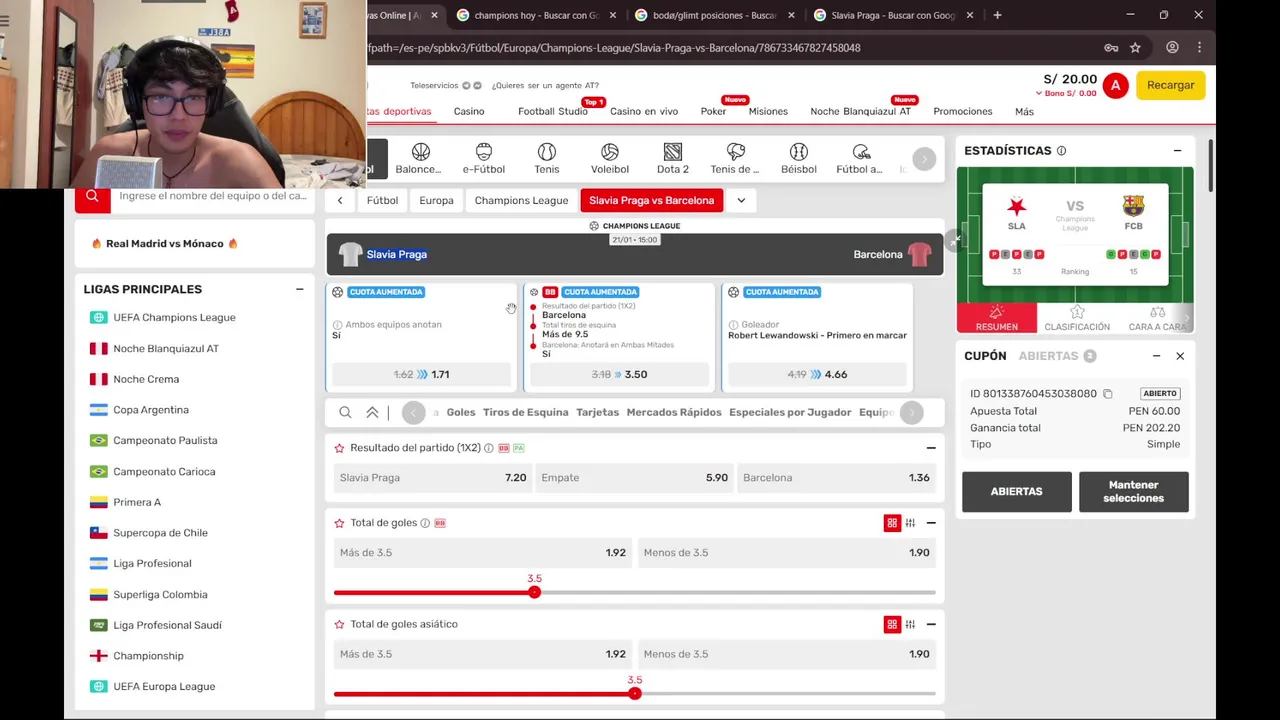This screenshot has height=720, width=1280.
Task: Click the collapse-all double chevron icon
Action: 372,412
